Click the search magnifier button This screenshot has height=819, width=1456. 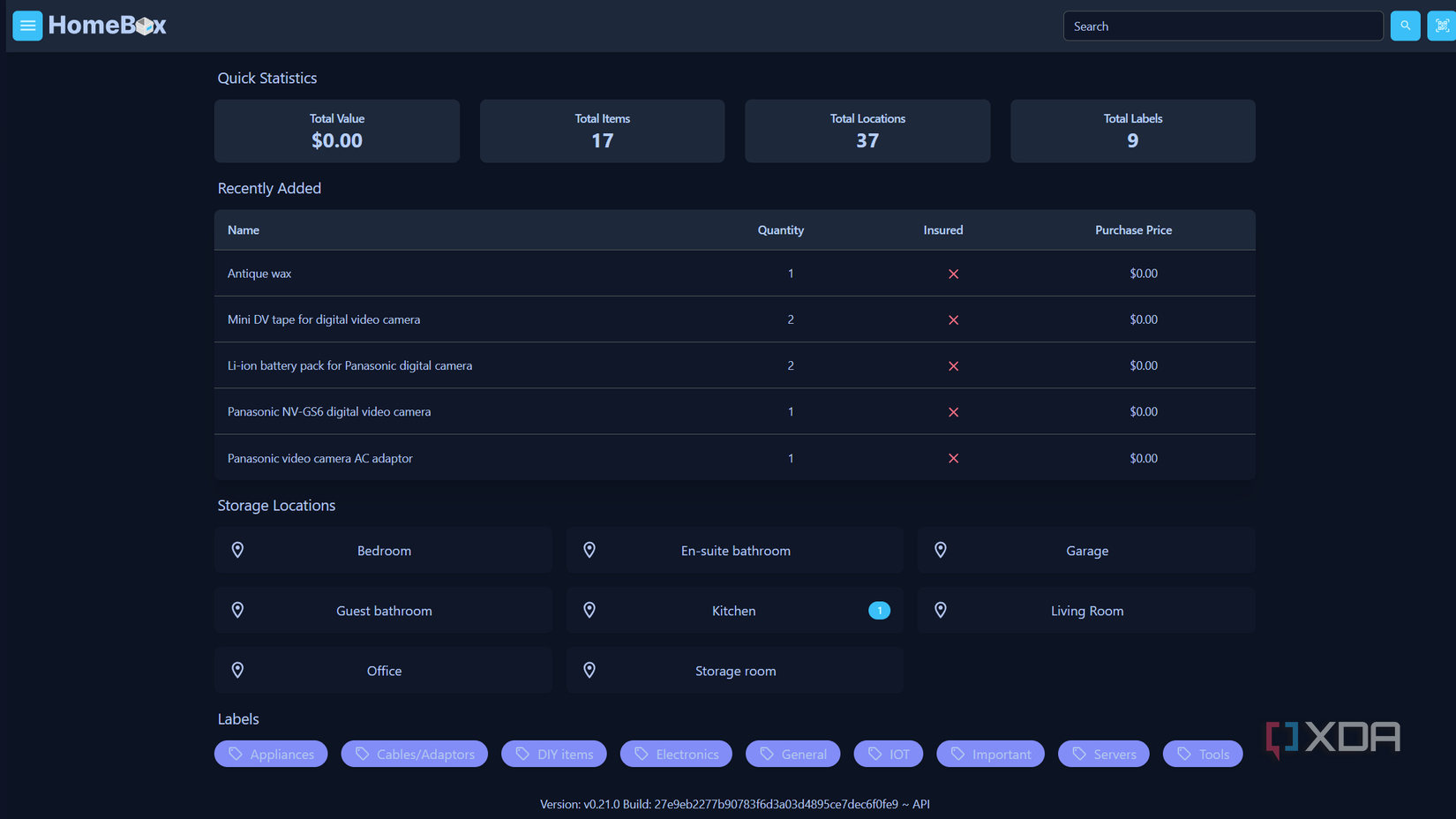pos(1405,26)
